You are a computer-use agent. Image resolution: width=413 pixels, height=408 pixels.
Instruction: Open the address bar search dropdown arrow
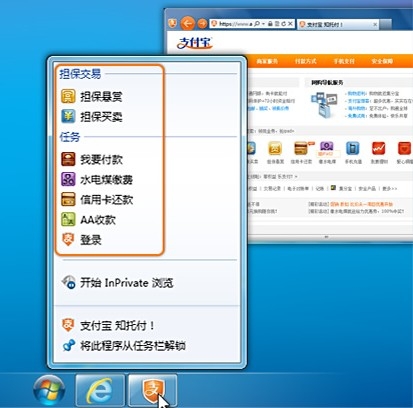pyautogui.click(x=264, y=24)
